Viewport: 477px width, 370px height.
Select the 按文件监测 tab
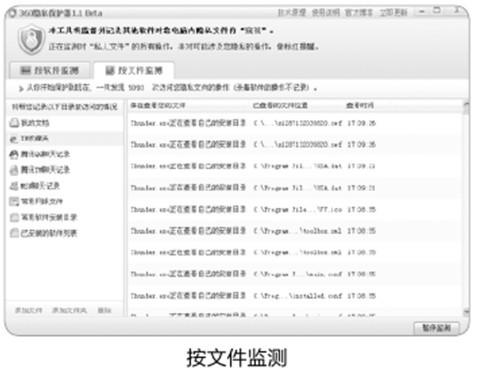click(x=134, y=70)
